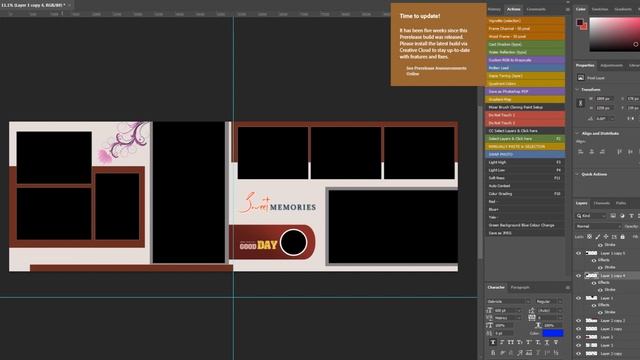Lock image pixels with brush icon

pos(598,236)
